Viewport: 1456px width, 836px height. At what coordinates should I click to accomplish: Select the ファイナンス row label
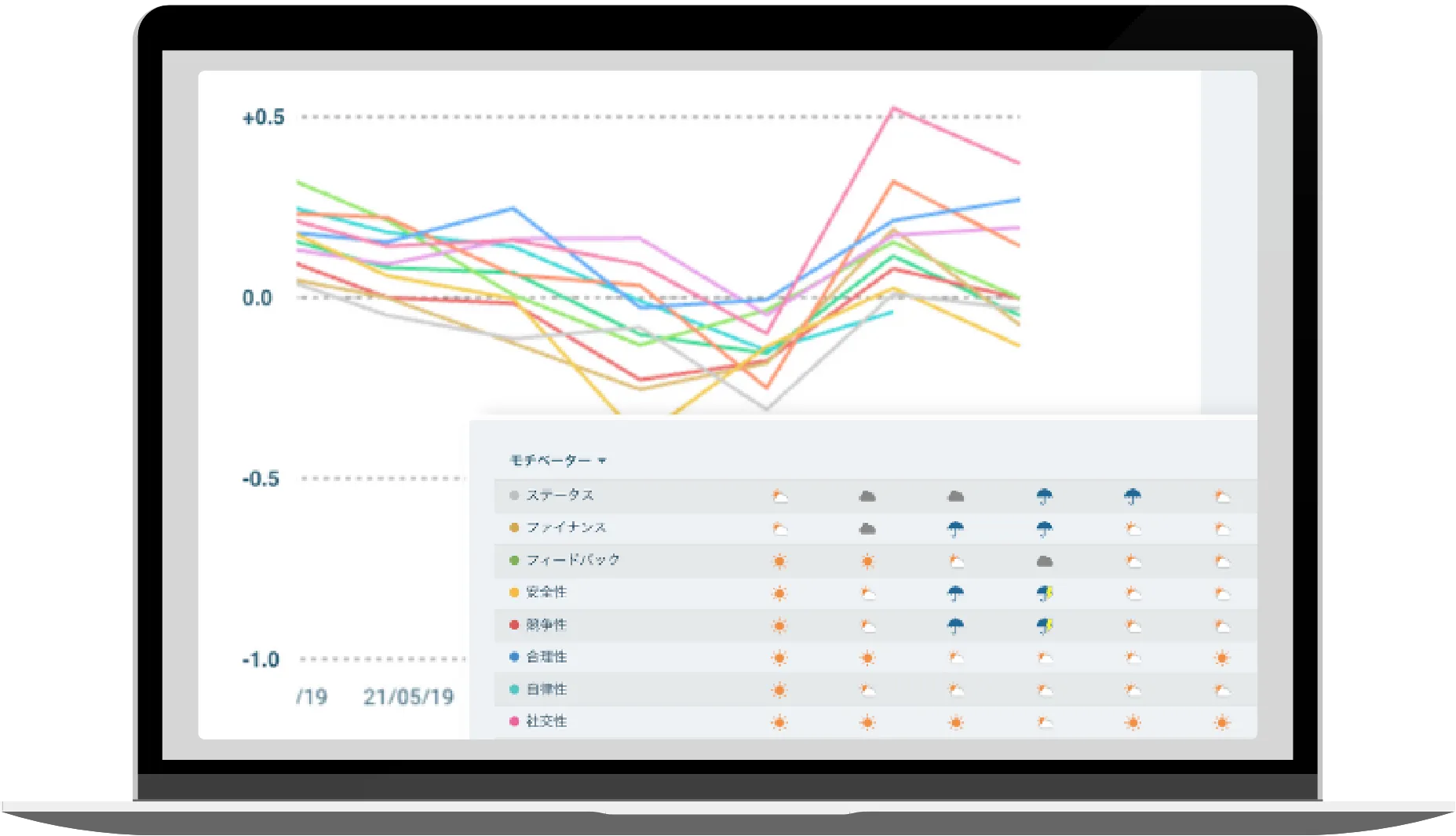click(x=566, y=528)
